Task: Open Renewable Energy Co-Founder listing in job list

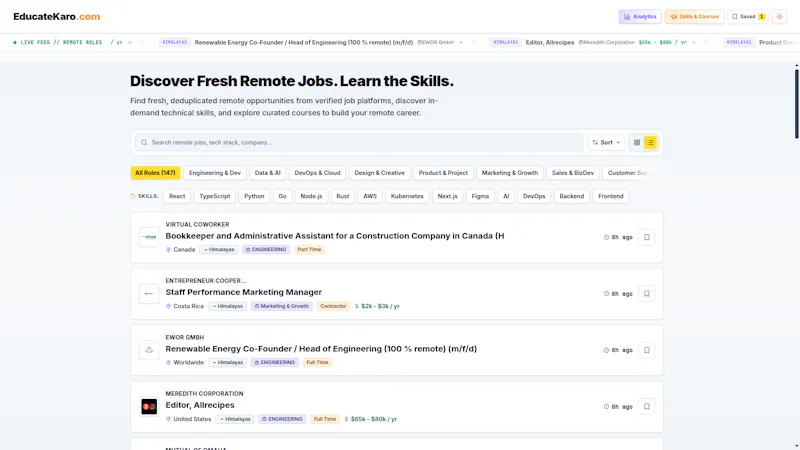Action: pos(321,348)
